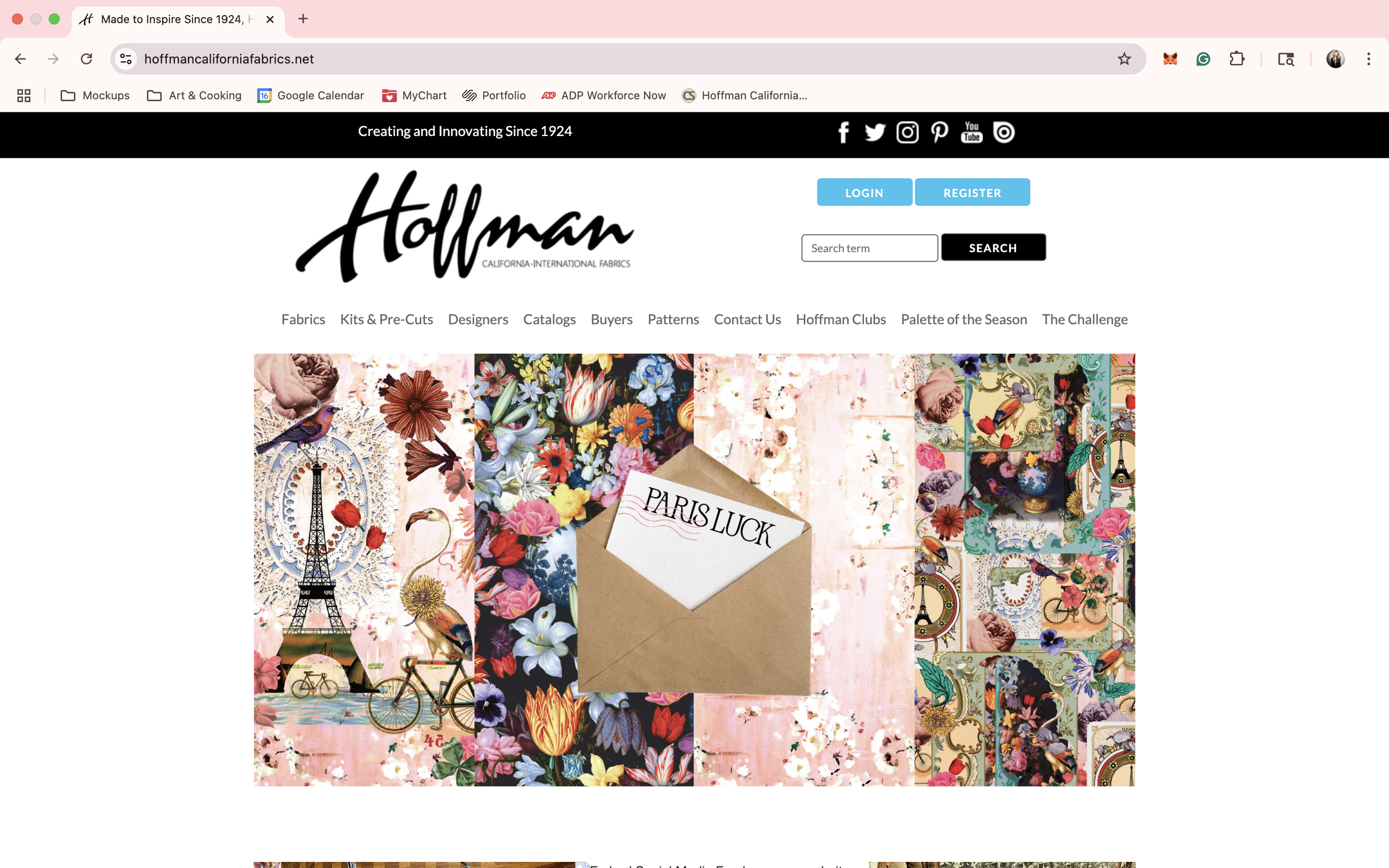Screen dimensions: 1389x868
Task: Open the Chrome Extensions puzzle icon
Action: point(1236,59)
